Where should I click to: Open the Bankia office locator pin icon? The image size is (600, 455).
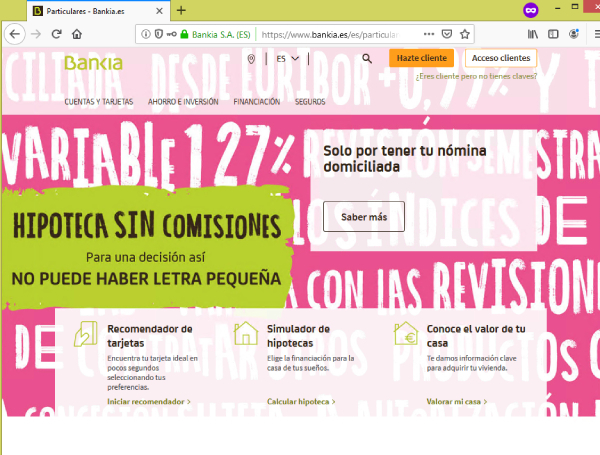coord(250,59)
